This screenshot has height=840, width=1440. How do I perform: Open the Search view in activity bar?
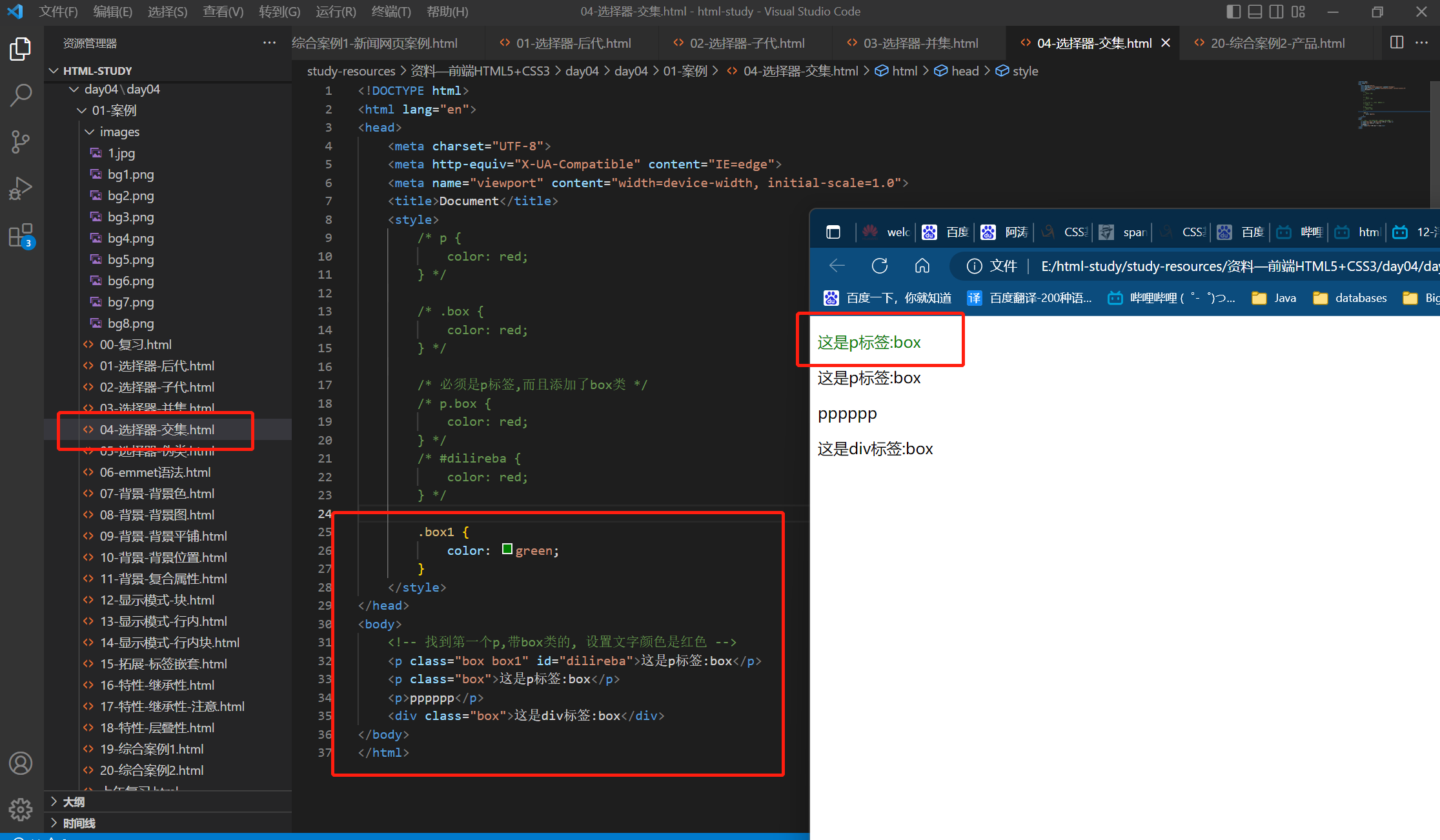21,95
